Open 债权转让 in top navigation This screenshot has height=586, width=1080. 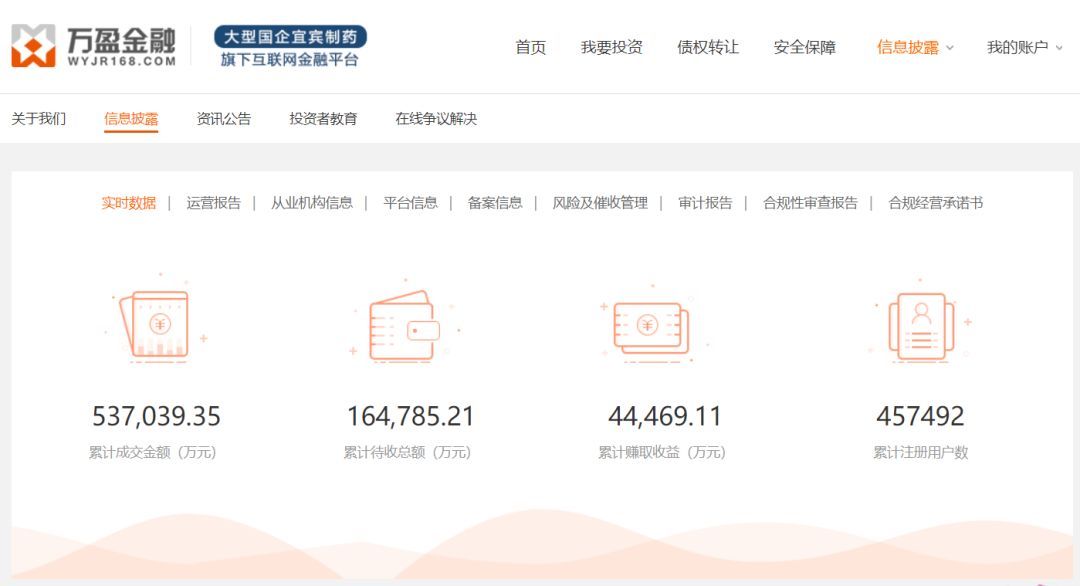pyautogui.click(x=708, y=48)
